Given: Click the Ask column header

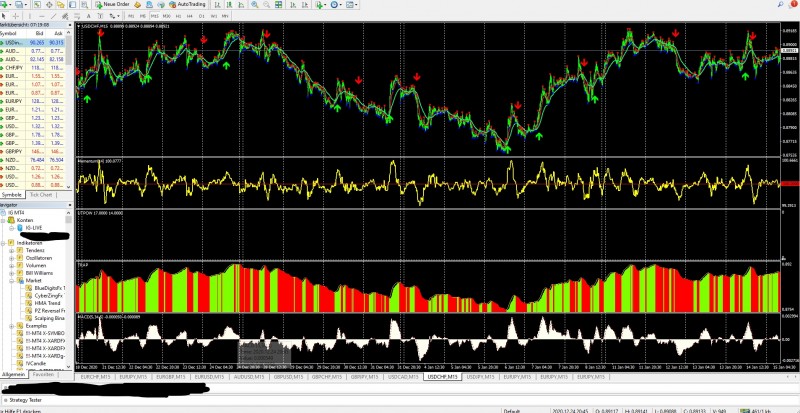Looking at the screenshot, I should coord(57,33).
